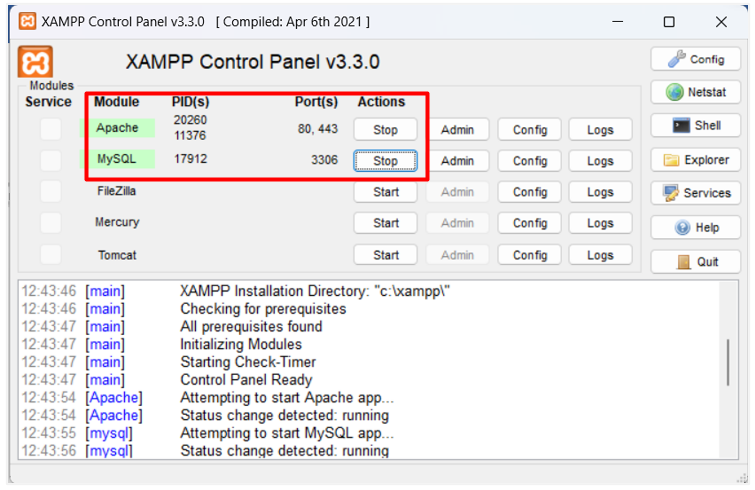Open Config via the wrench icon
The image size is (755, 490).
pyautogui.click(x=697, y=59)
